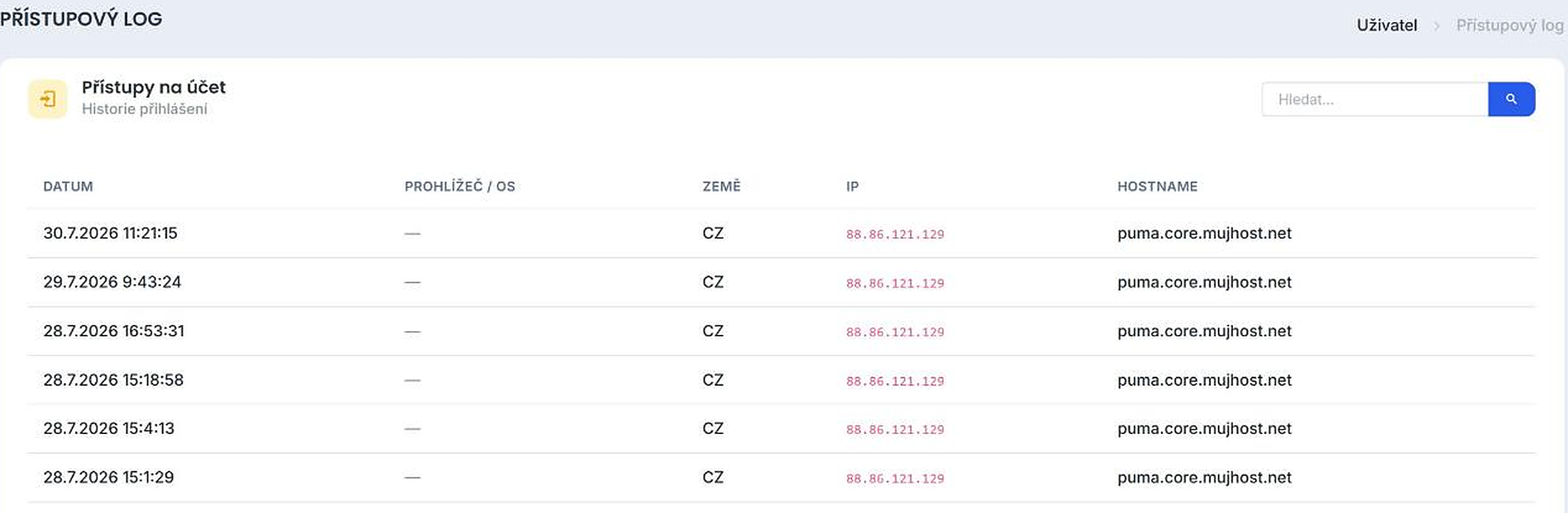Sort by the DATUM column header
This screenshot has width=1568, height=513.
tap(68, 186)
